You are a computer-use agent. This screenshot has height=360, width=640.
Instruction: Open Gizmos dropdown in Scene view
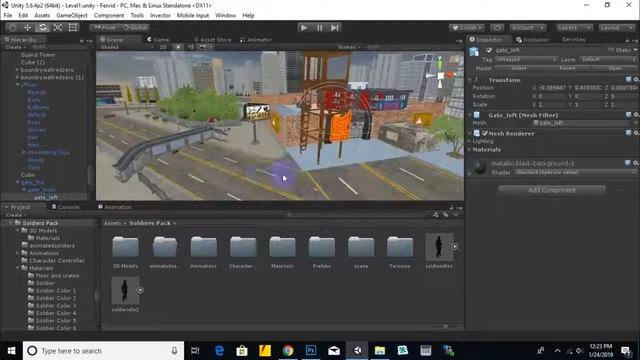349,47
